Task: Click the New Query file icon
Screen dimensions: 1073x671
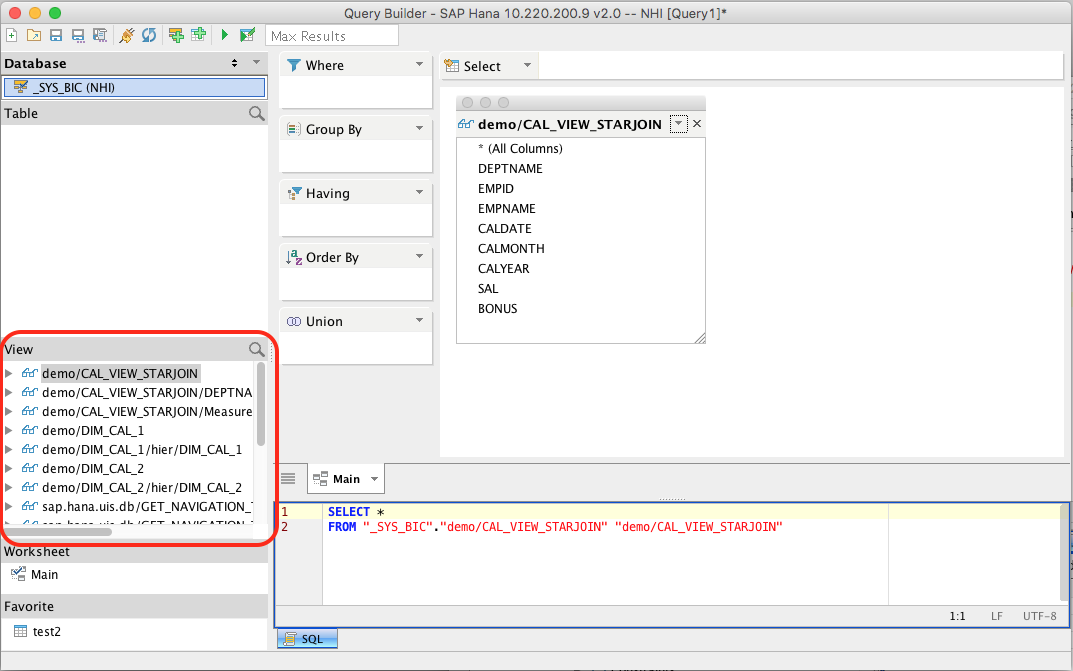Action: pyautogui.click(x=12, y=35)
